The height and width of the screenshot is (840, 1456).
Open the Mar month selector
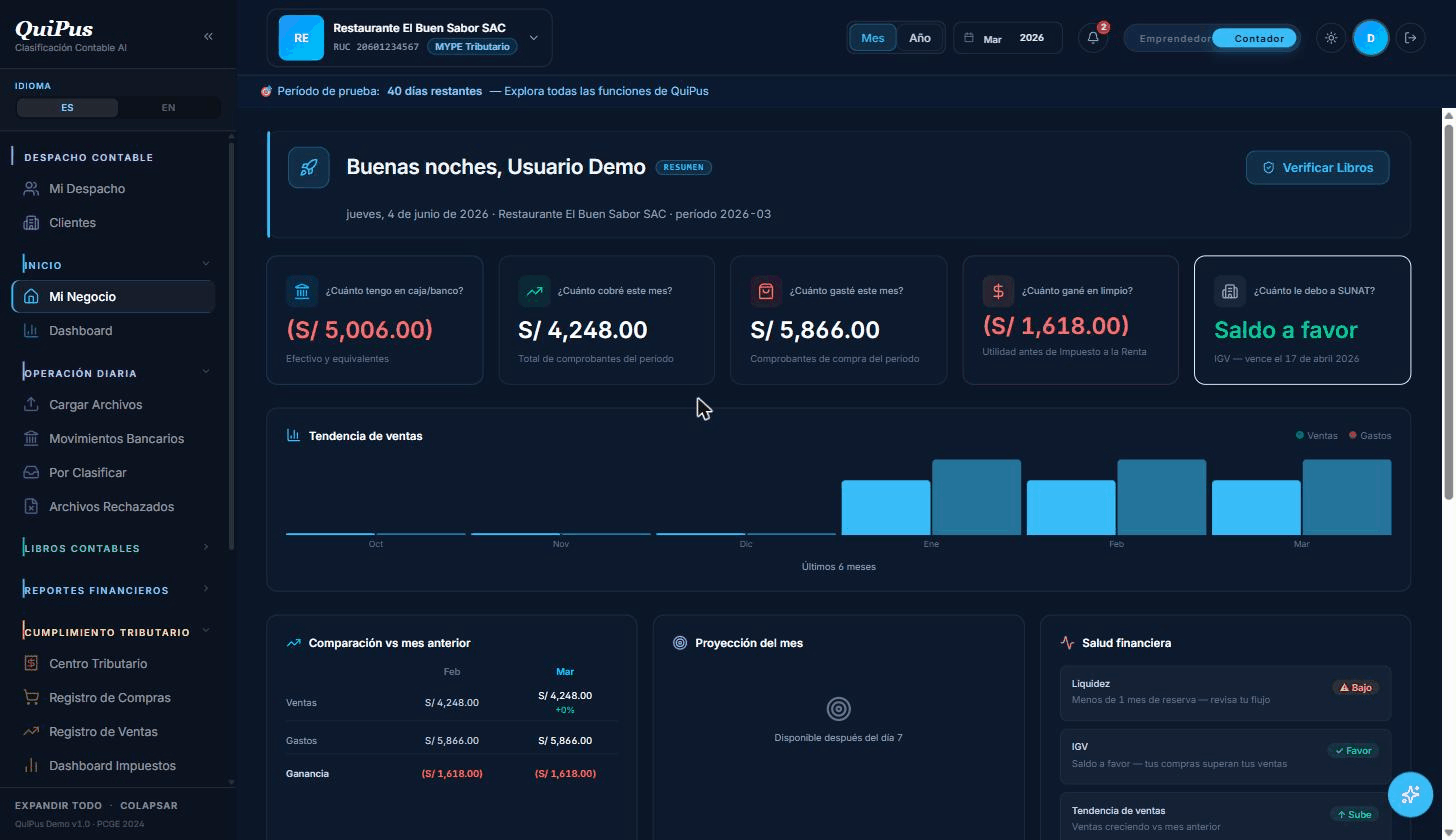tap(993, 39)
